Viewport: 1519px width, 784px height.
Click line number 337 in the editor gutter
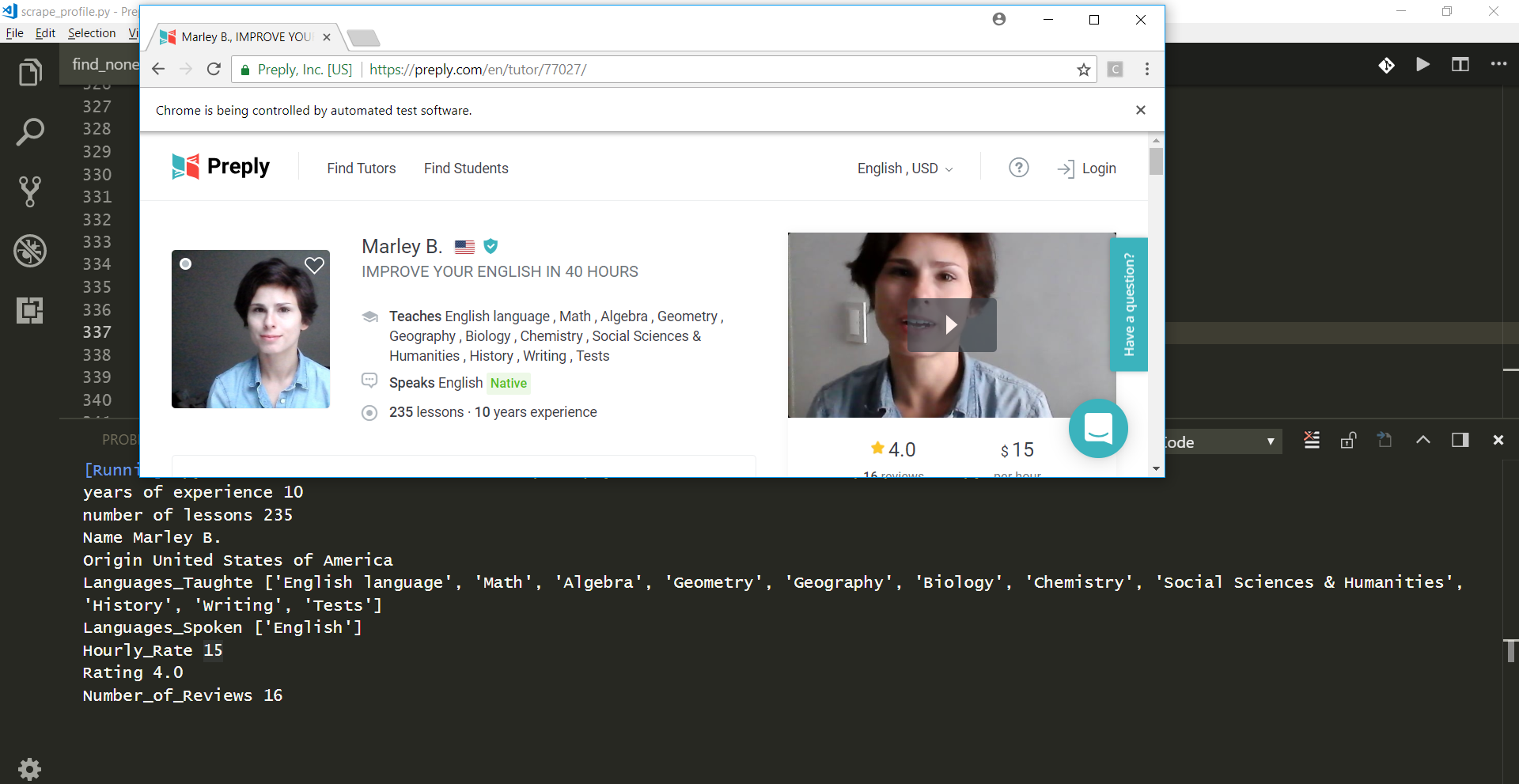point(97,332)
